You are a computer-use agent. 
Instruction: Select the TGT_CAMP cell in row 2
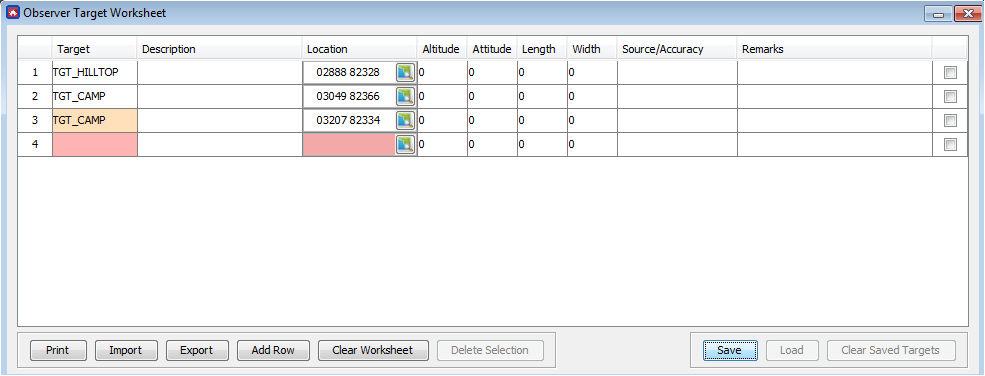click(x=95, y=97)
